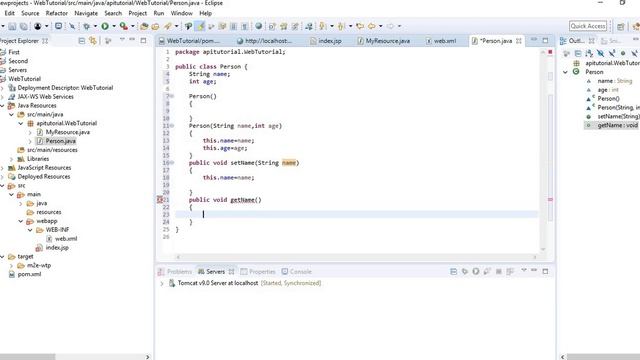Toggle Skip All Breakpoints toolbar icon
Image resolution: width=640 pixels, height=360 pixels.
pyautogui.click(x=72, y=27)
